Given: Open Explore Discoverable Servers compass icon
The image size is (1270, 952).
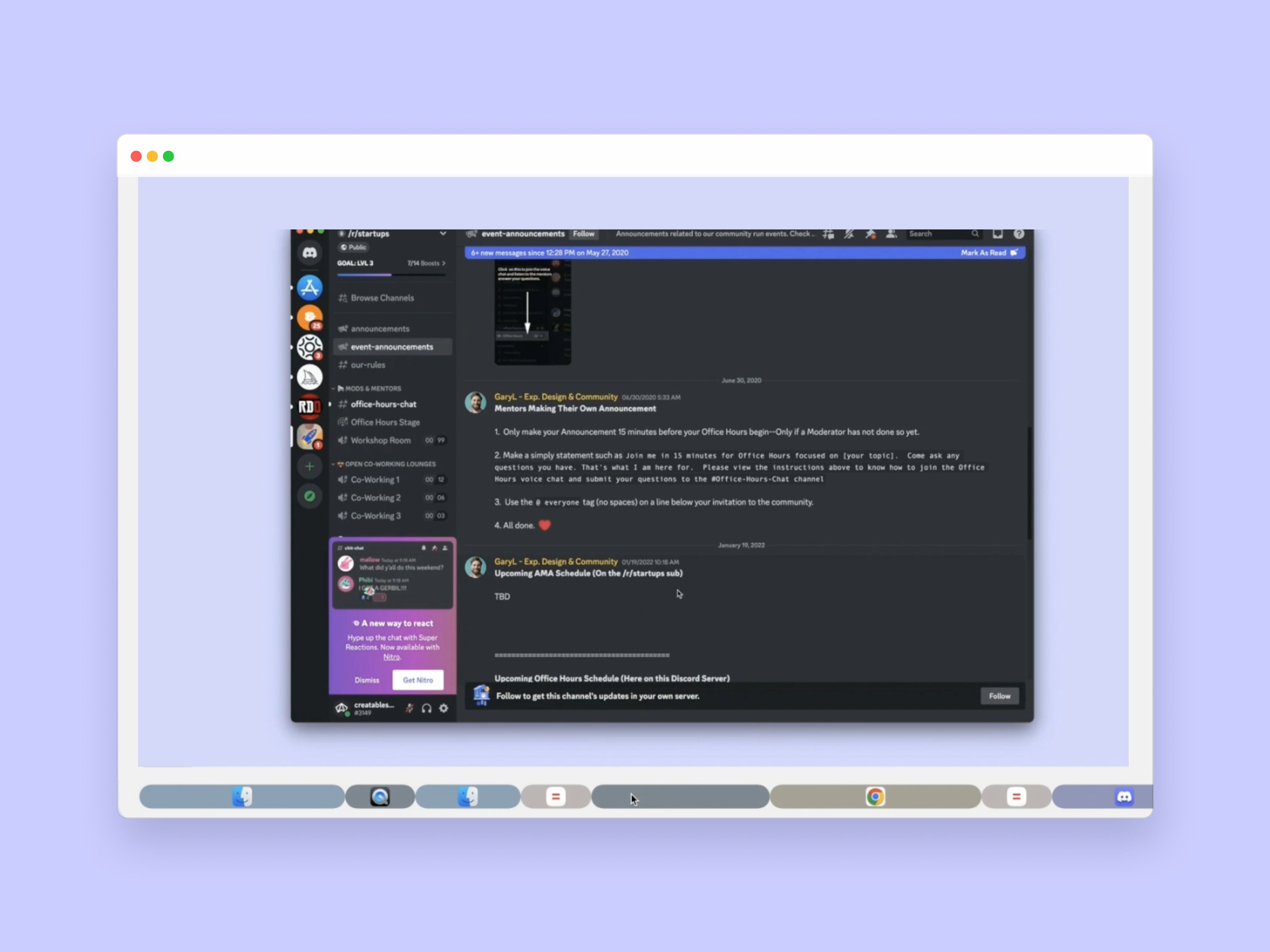Looking at the screenshot, I should 310,496.
